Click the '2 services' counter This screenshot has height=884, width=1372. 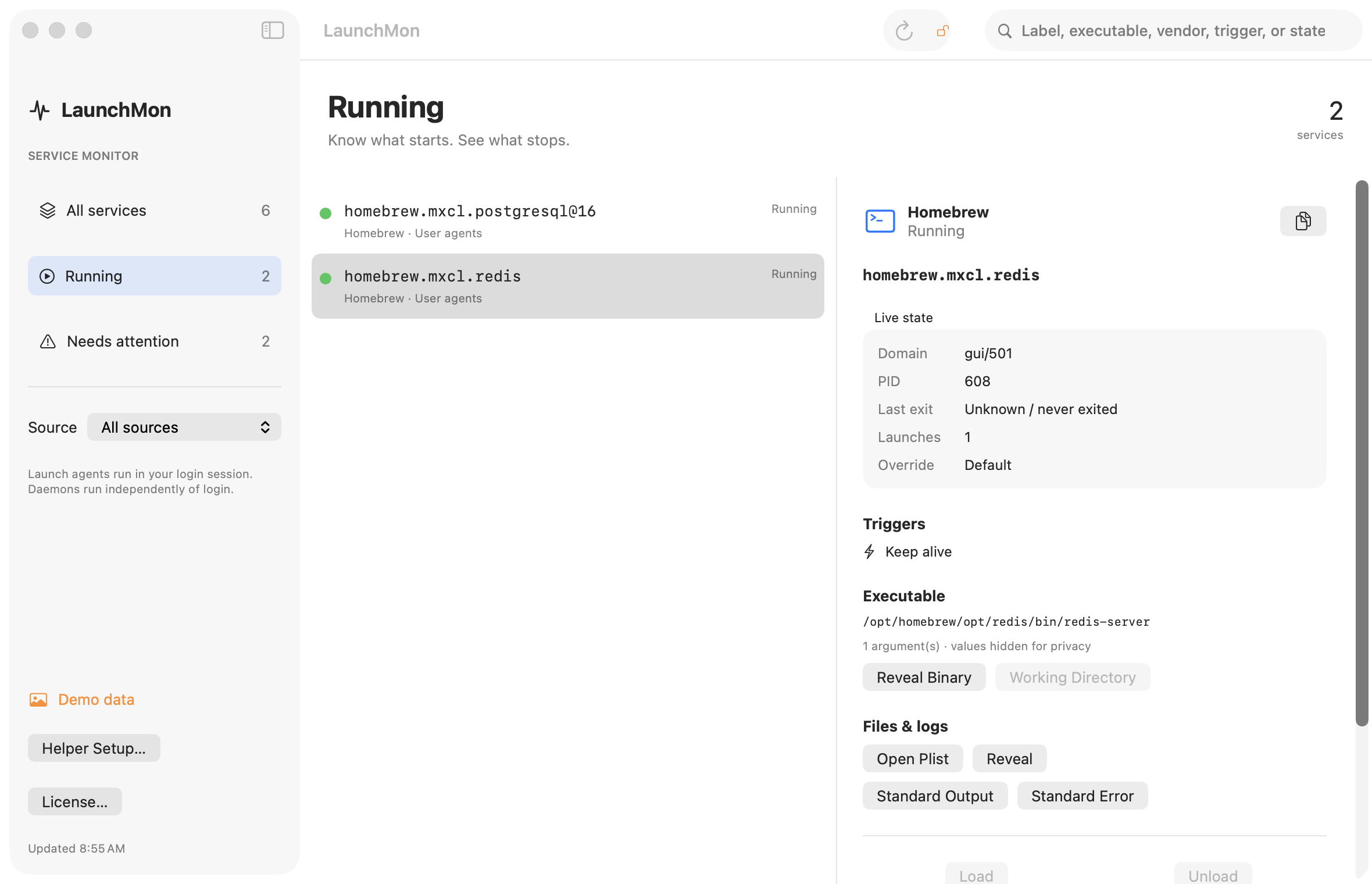point(1320,120)
